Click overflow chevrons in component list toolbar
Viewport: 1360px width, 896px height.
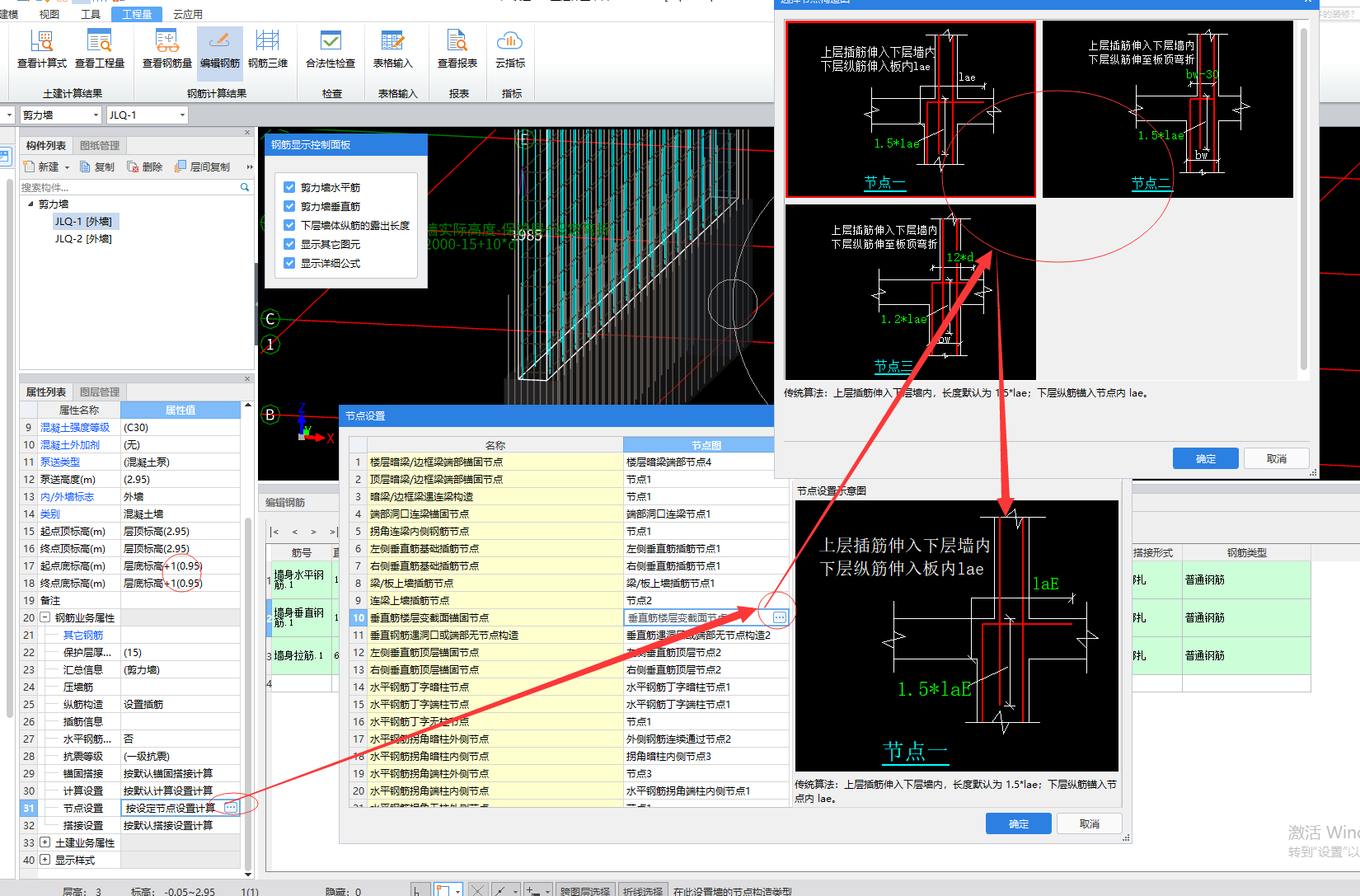(249, 167)
